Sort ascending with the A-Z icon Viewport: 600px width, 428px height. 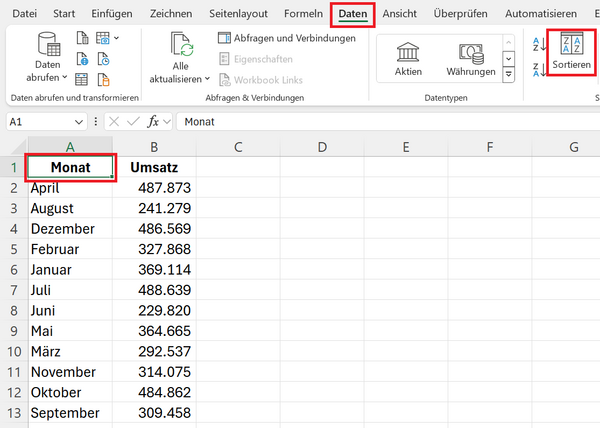click(537, 43)
